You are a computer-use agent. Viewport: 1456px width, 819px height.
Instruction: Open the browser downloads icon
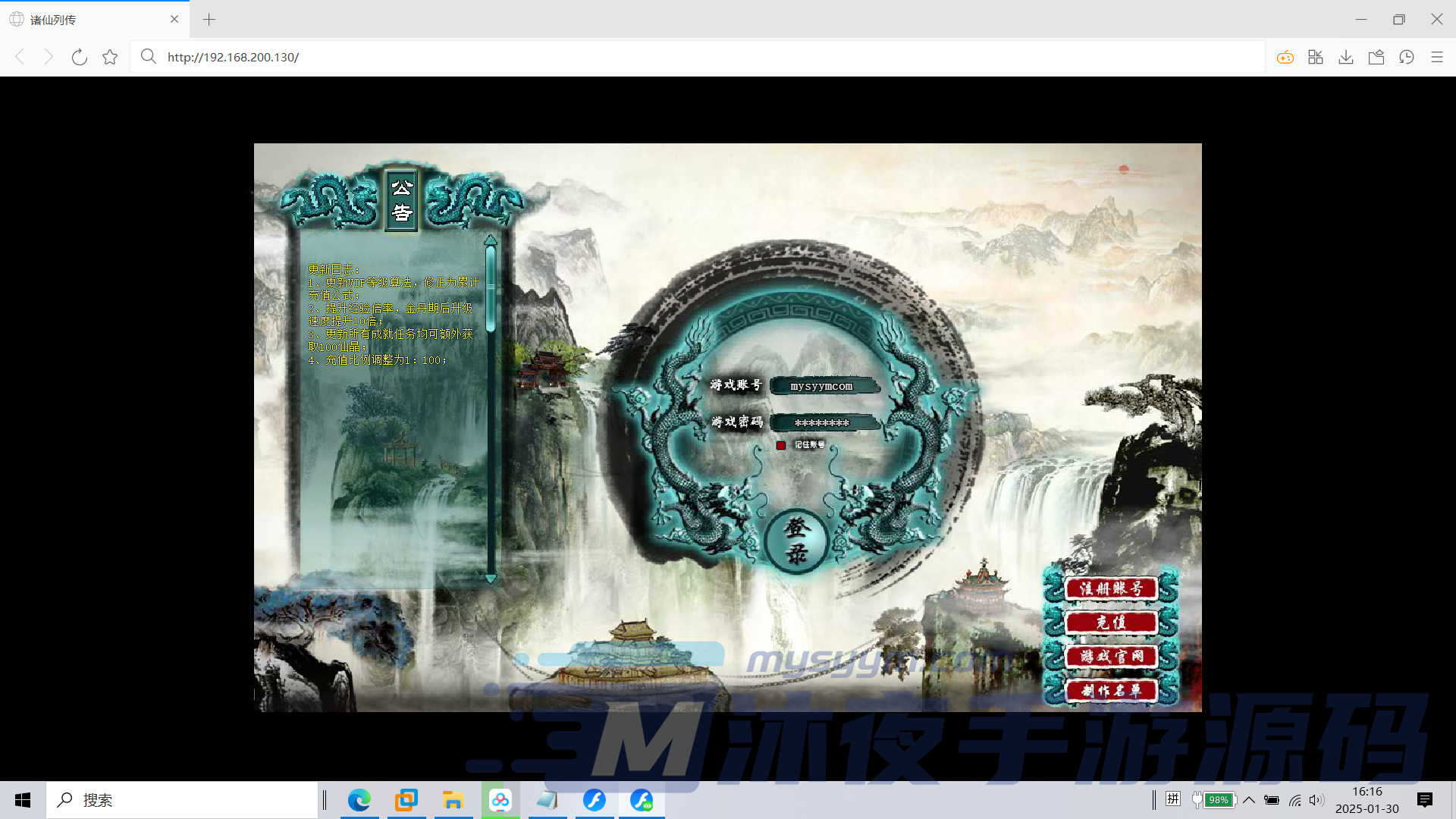[1346, 57]
